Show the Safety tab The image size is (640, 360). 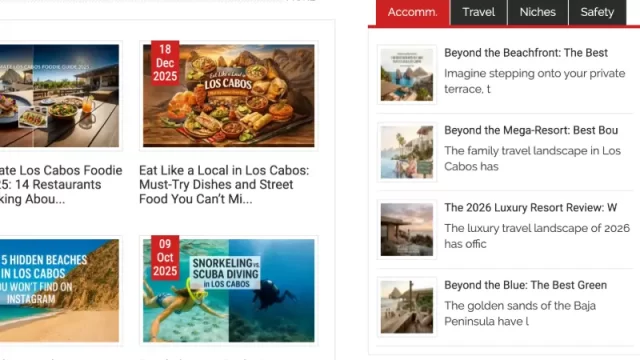pos(597,12)
